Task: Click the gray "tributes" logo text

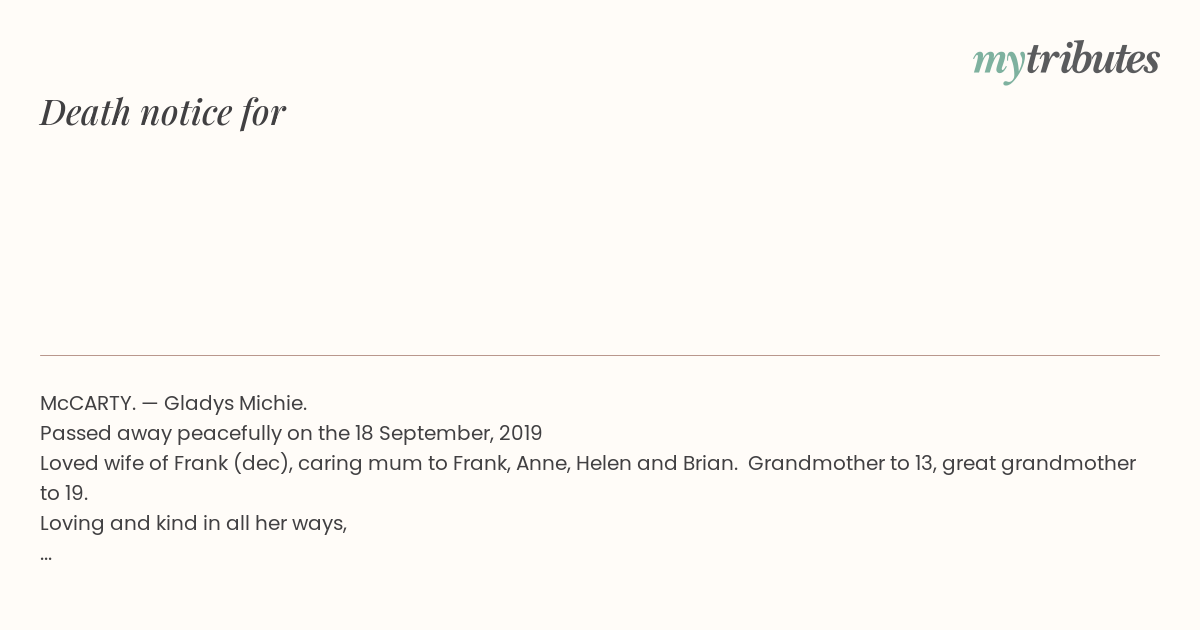Action: (1092, 60)
